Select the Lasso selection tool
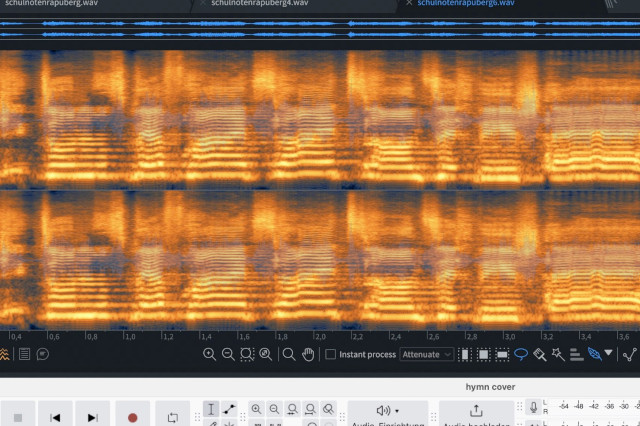The image size is (640, 426). pyautogui.click(x=521, y=354)
